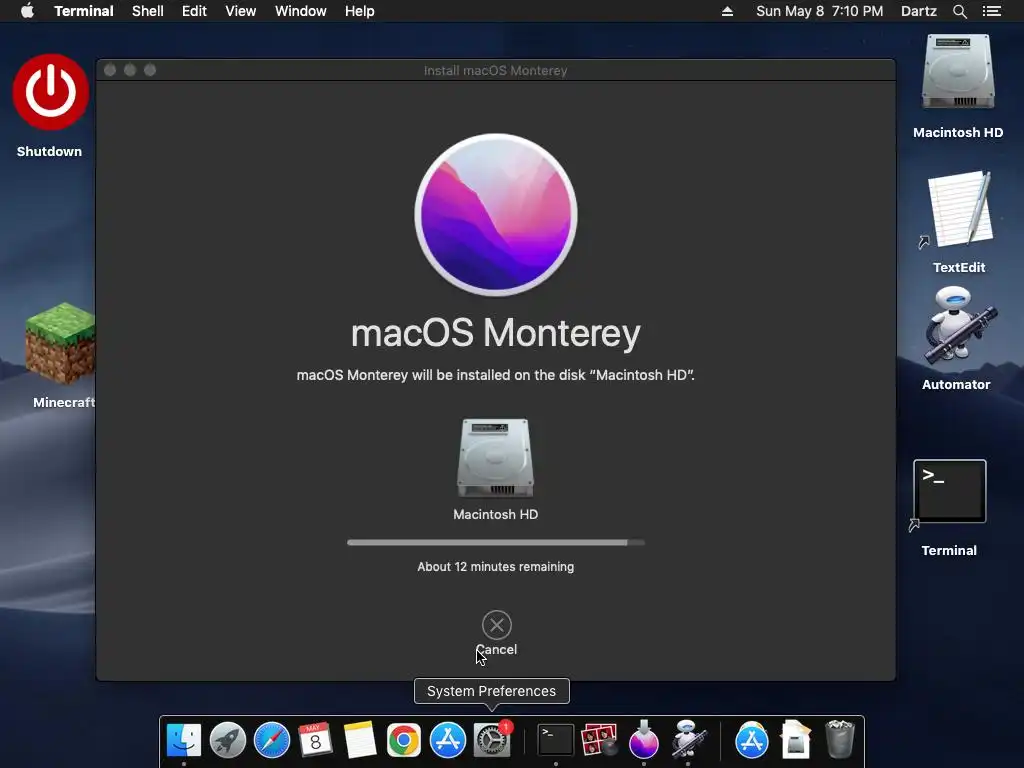Select the Minecraft desktop icon
This screenshot has height=768, width=1024.
click(x=60, y=343)
